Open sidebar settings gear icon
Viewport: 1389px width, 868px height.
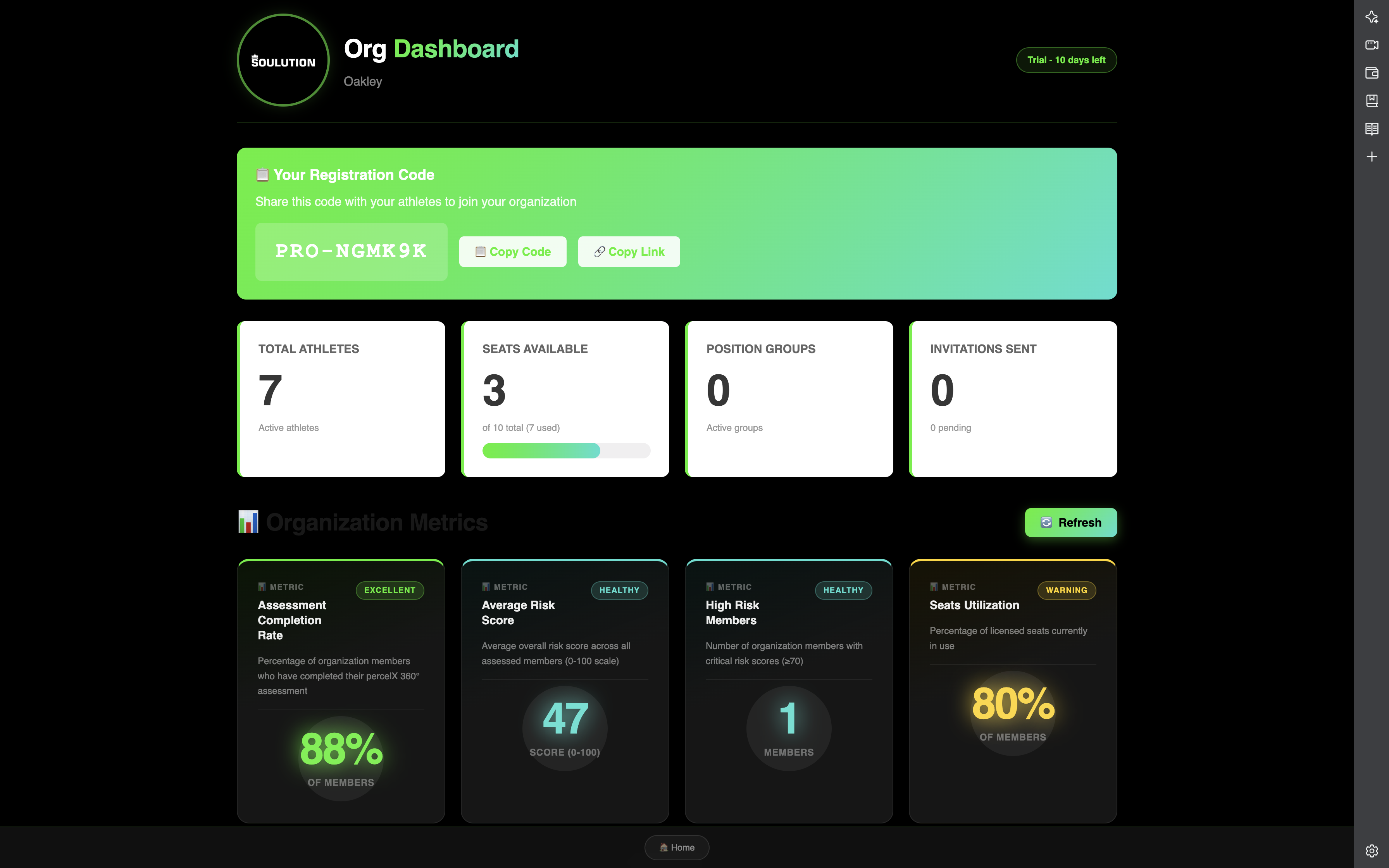(x=1371, y=850)
